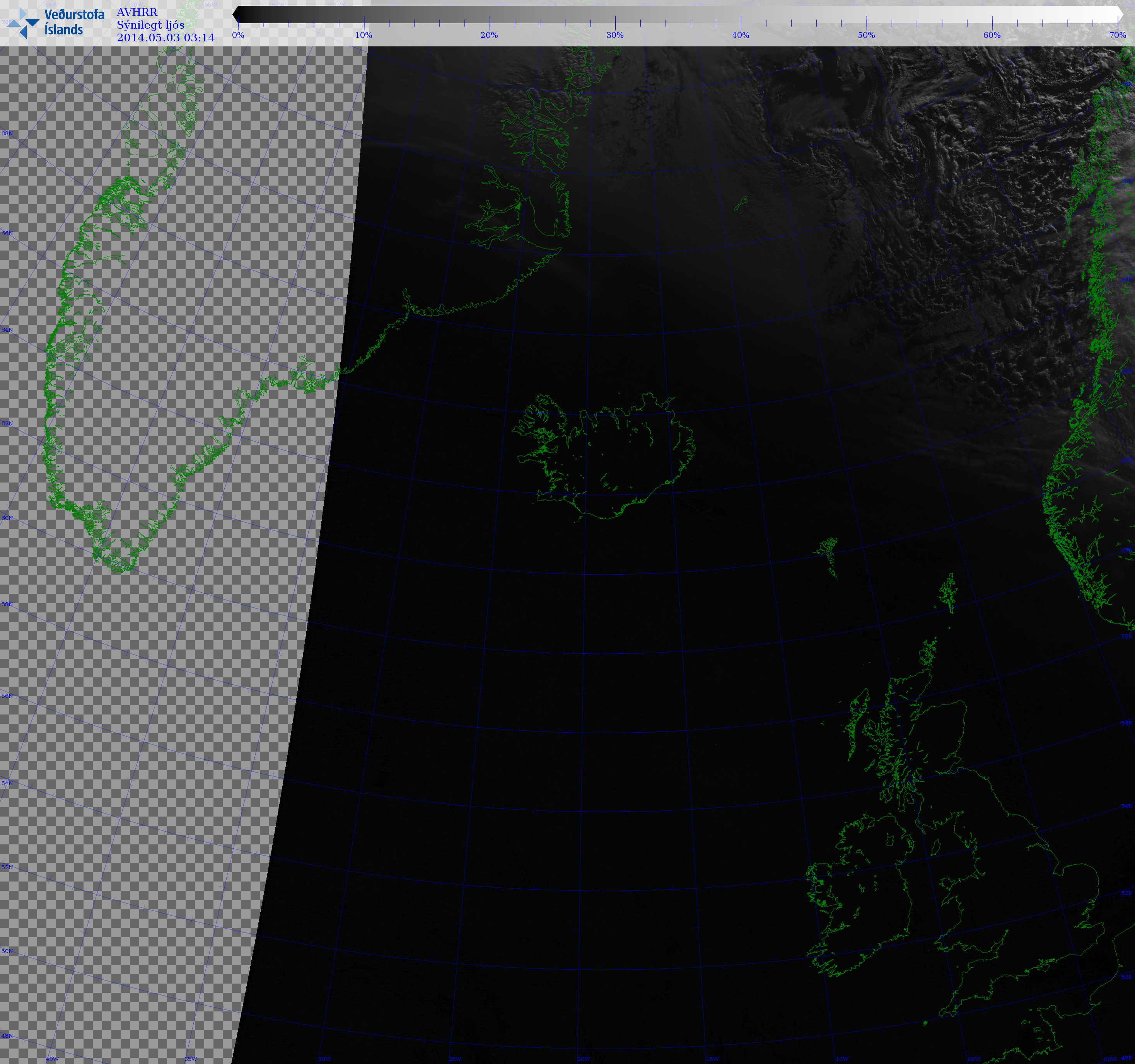1135x1064 pixels.
Task: Click the 64N latitude label on left edge
Action: tap(7, 330)
